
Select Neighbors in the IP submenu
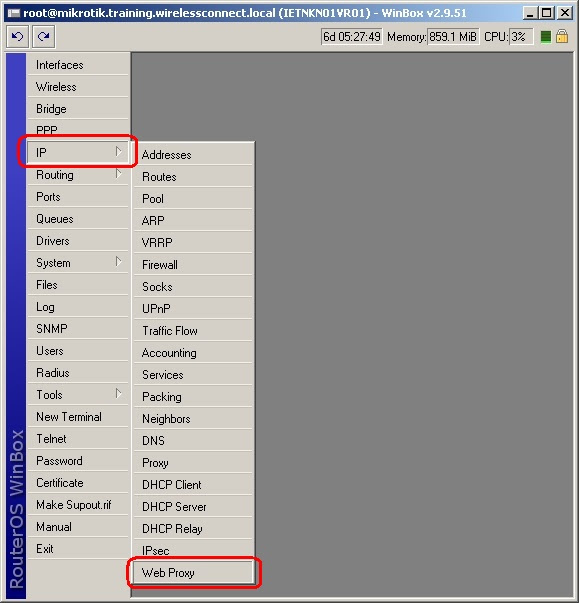[x=193, y=418]
